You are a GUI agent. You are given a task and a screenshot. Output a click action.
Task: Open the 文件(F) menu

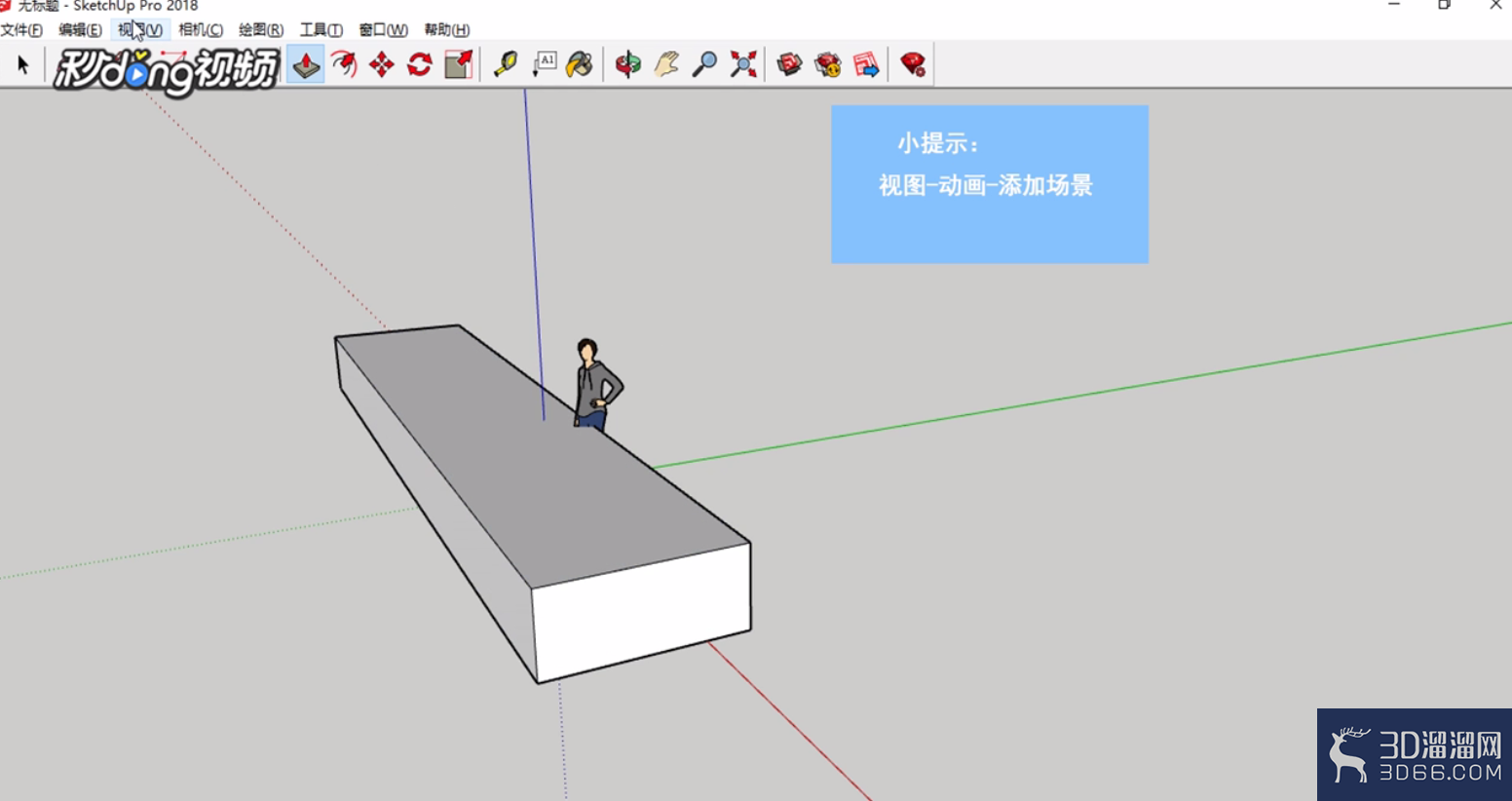tap(21, 30)
